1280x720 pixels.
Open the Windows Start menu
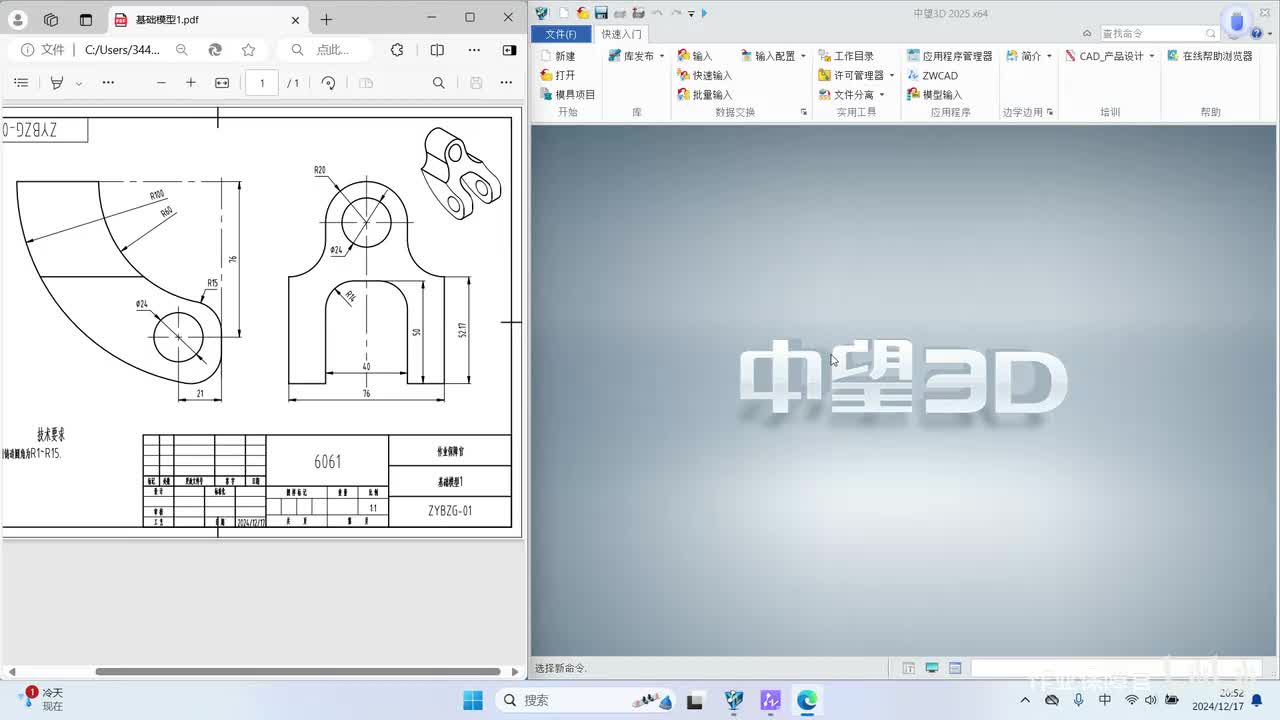[473, 700]
